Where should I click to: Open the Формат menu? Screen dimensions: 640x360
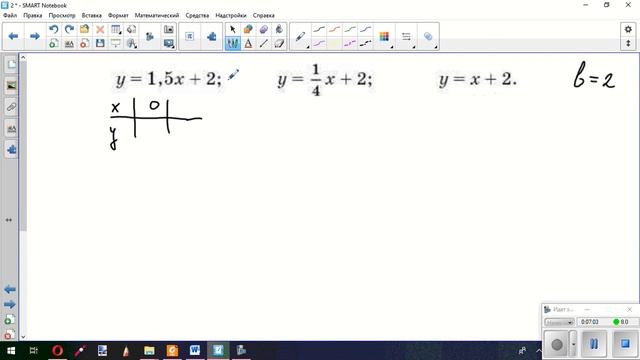(x=118, y=15)
